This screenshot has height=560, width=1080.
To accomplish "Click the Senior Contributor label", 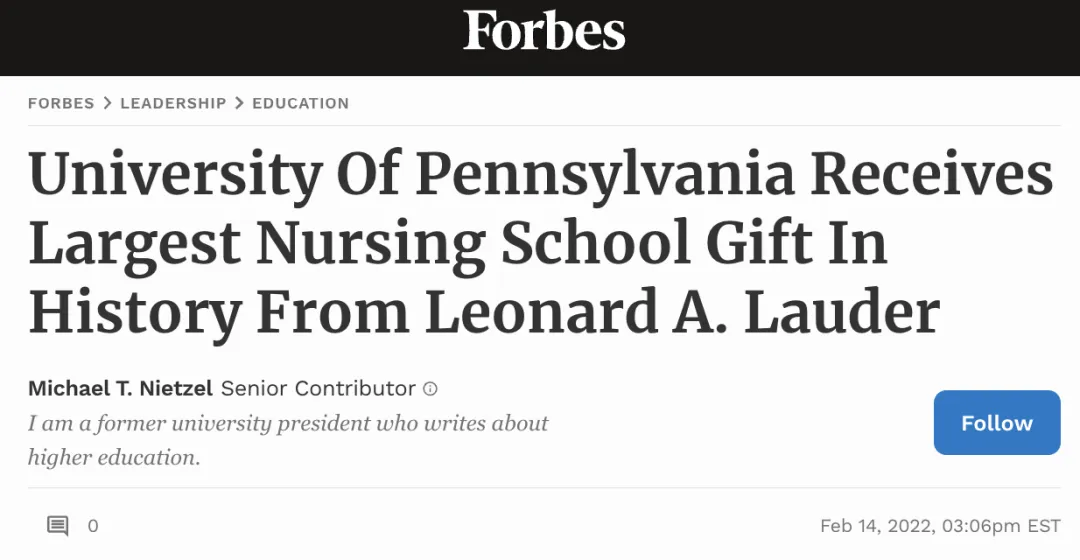I will coord(318,388).
